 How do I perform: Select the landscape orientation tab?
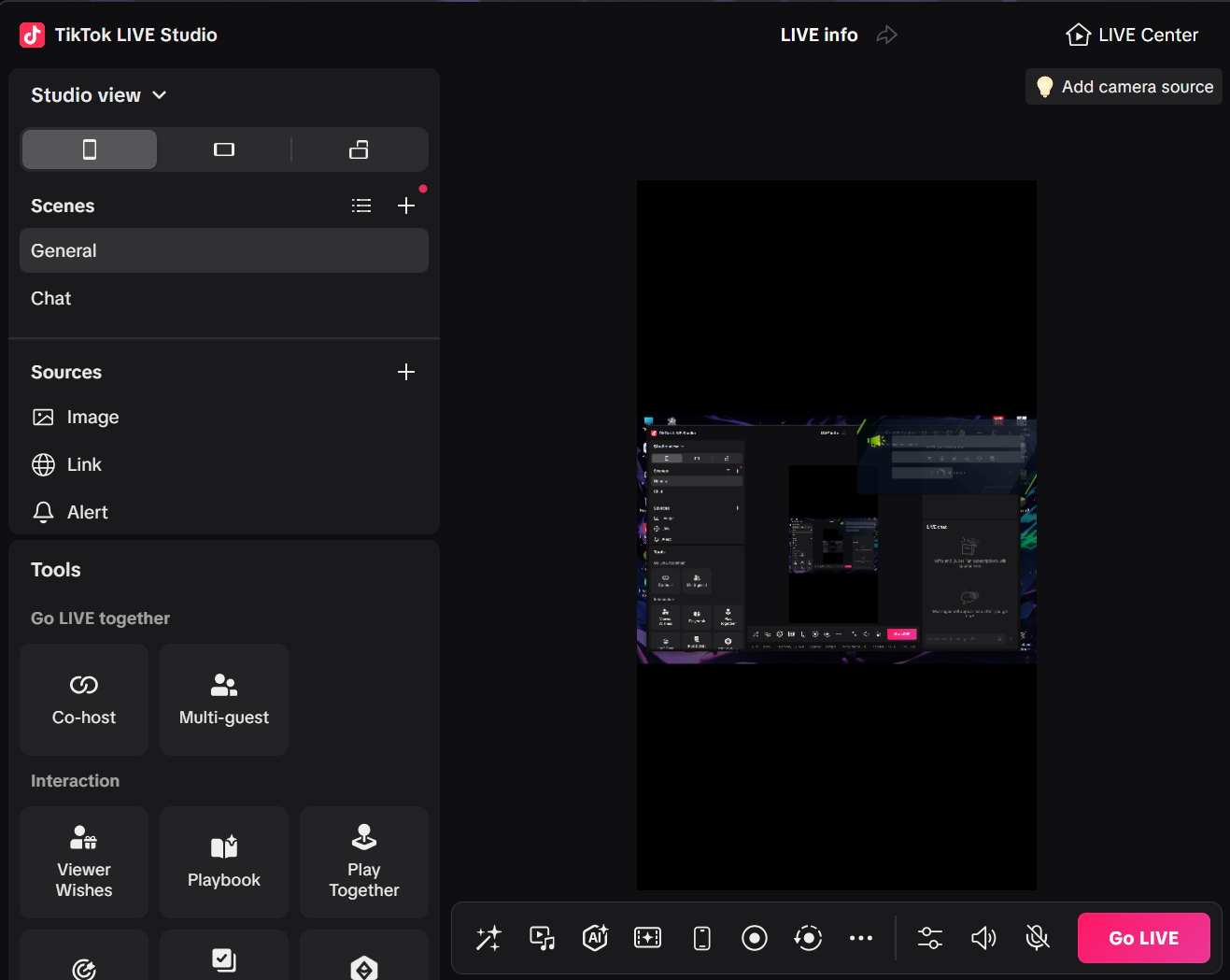[223, 149]
